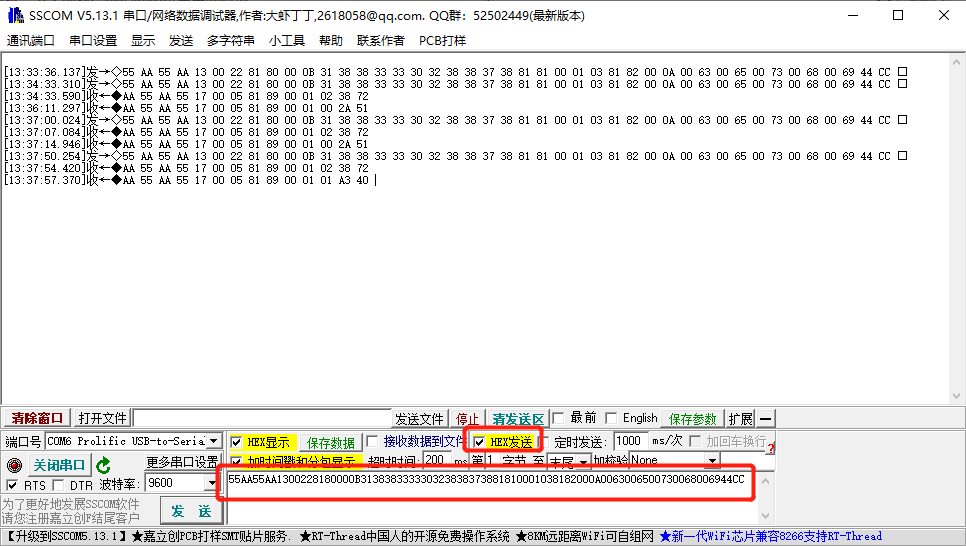
Task: Click the 1000 ms timed send interval field
Action: (x=630, y=441)
